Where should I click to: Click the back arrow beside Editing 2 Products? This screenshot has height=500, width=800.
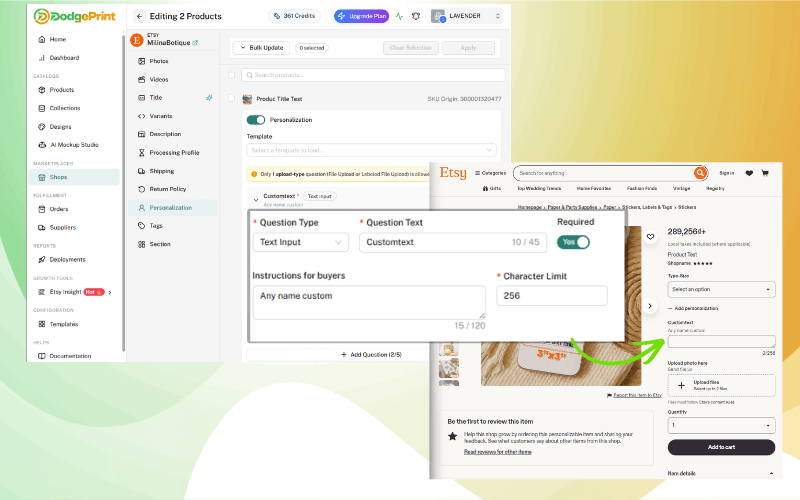click(x=139, y=16)
